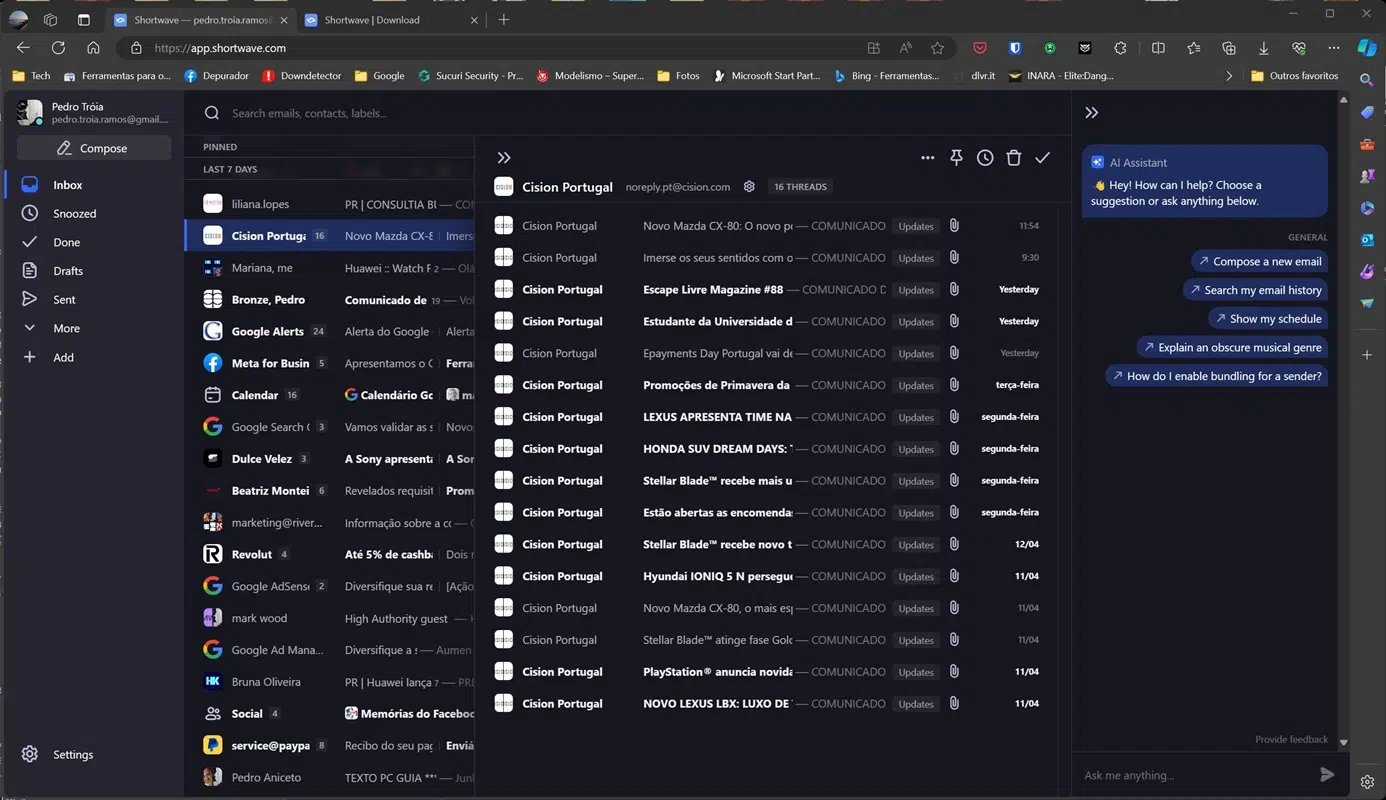
Task: Click the Updates label on 'PlayStation® anuncia' email
Action: [x=916, y=672]
